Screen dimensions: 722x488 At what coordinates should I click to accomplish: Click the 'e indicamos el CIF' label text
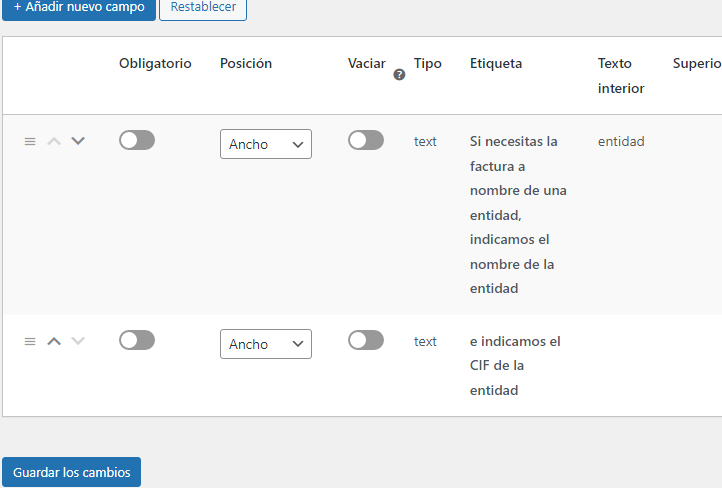coord(515,354)
